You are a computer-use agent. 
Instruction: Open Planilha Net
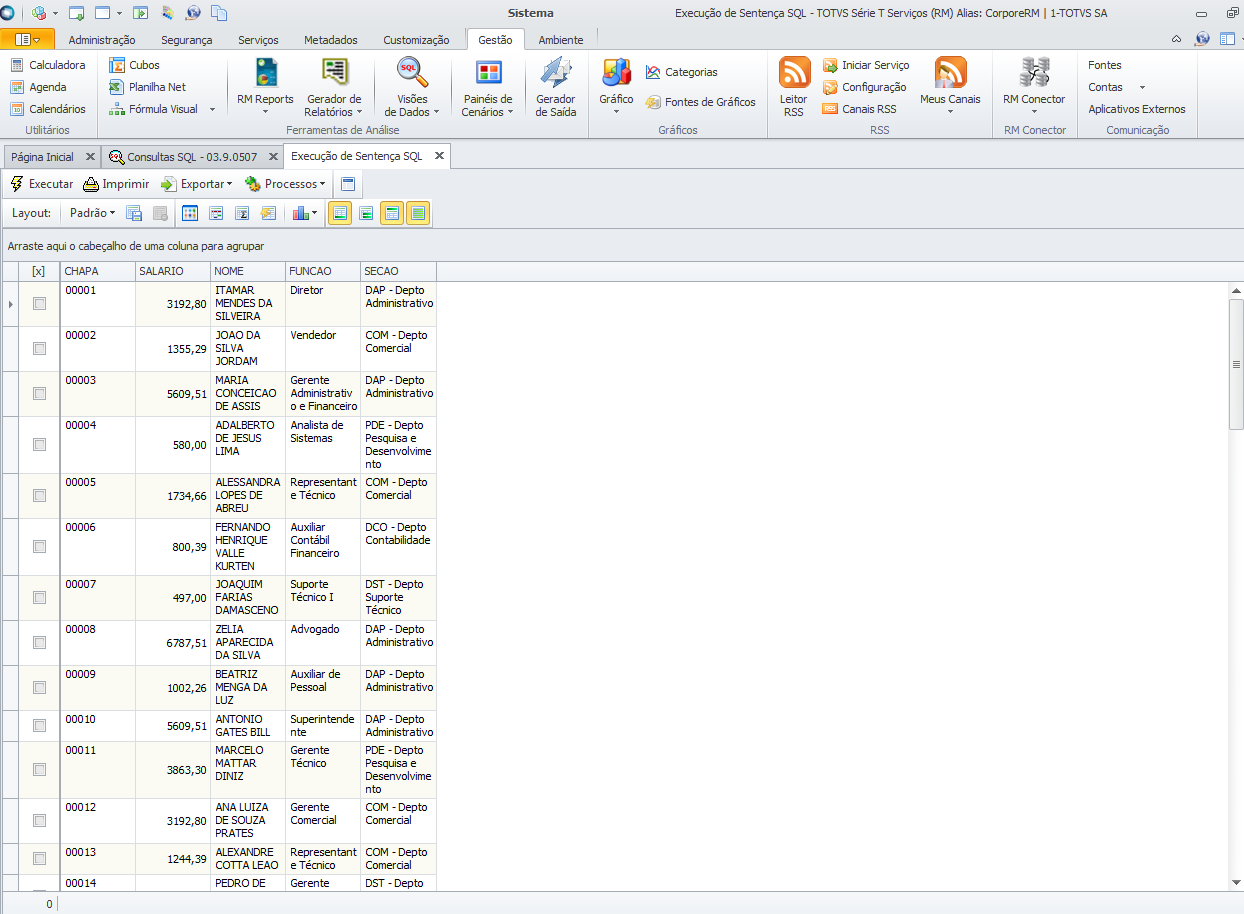click(147, 87)
